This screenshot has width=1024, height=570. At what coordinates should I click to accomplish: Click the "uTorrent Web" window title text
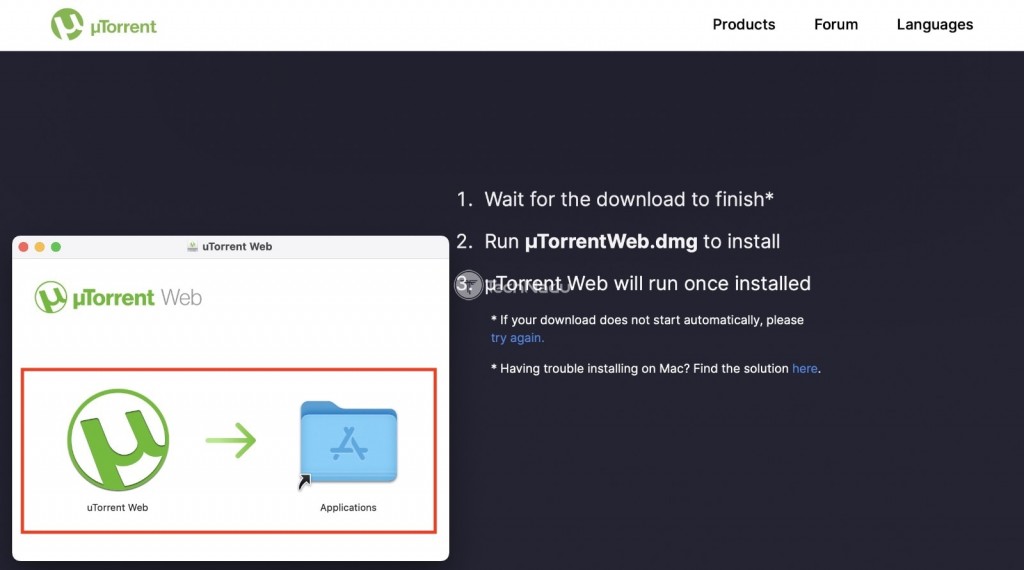(x=237, y=246)
